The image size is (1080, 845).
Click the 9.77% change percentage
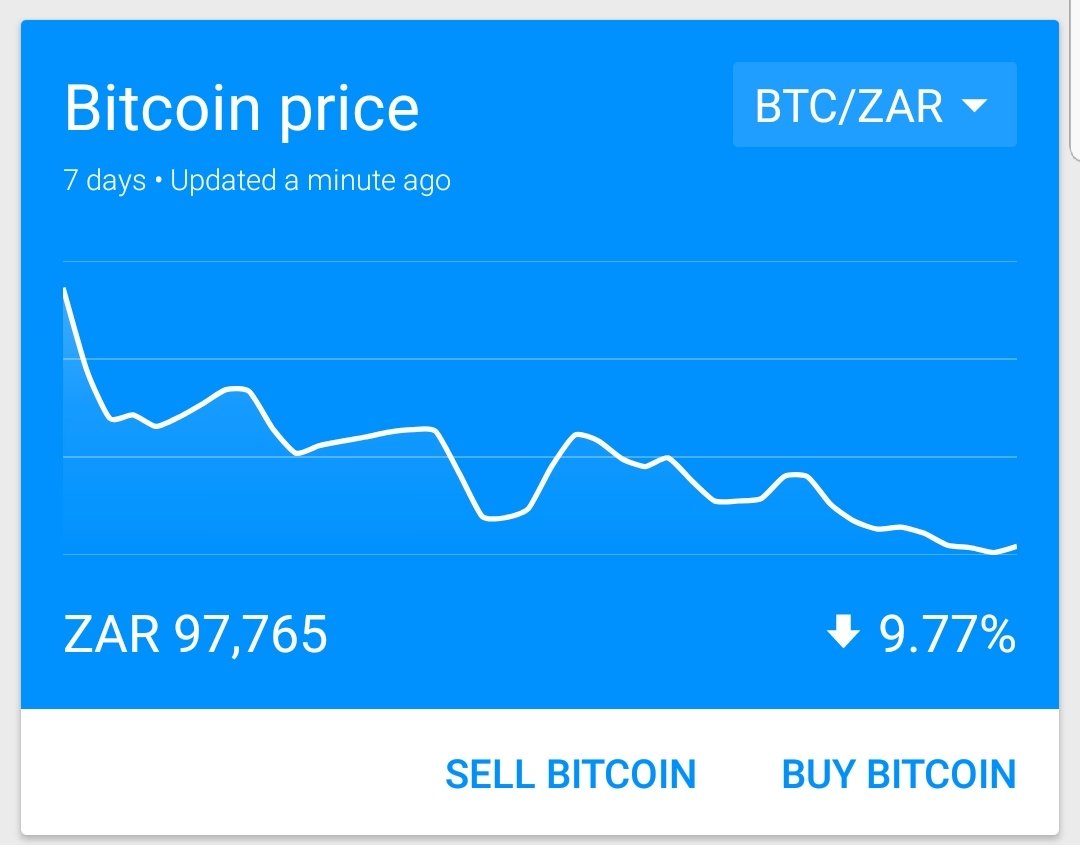(x=946, y=634)
